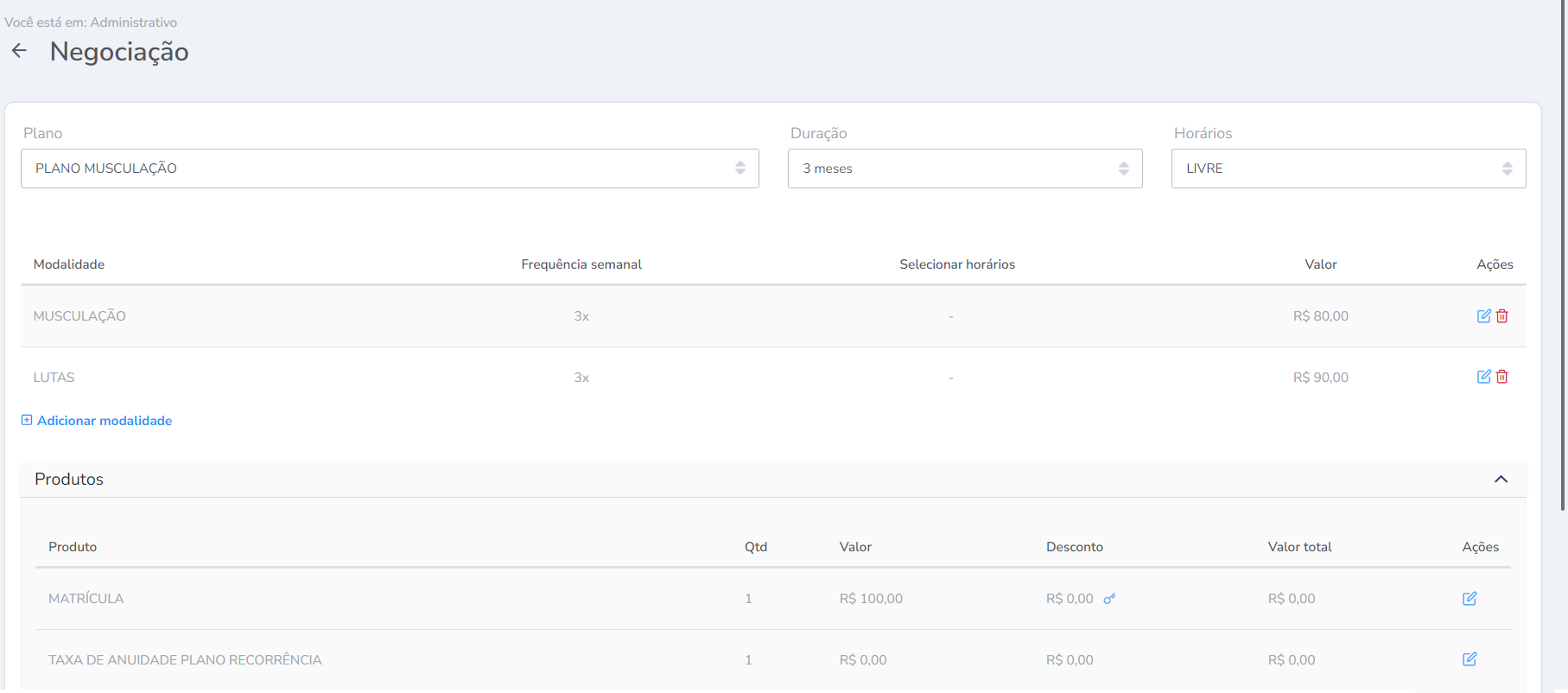The height and width of the screenshot is (693, 1568).
Task: Click the Frequência semanal column header
Action: [581, 264]
